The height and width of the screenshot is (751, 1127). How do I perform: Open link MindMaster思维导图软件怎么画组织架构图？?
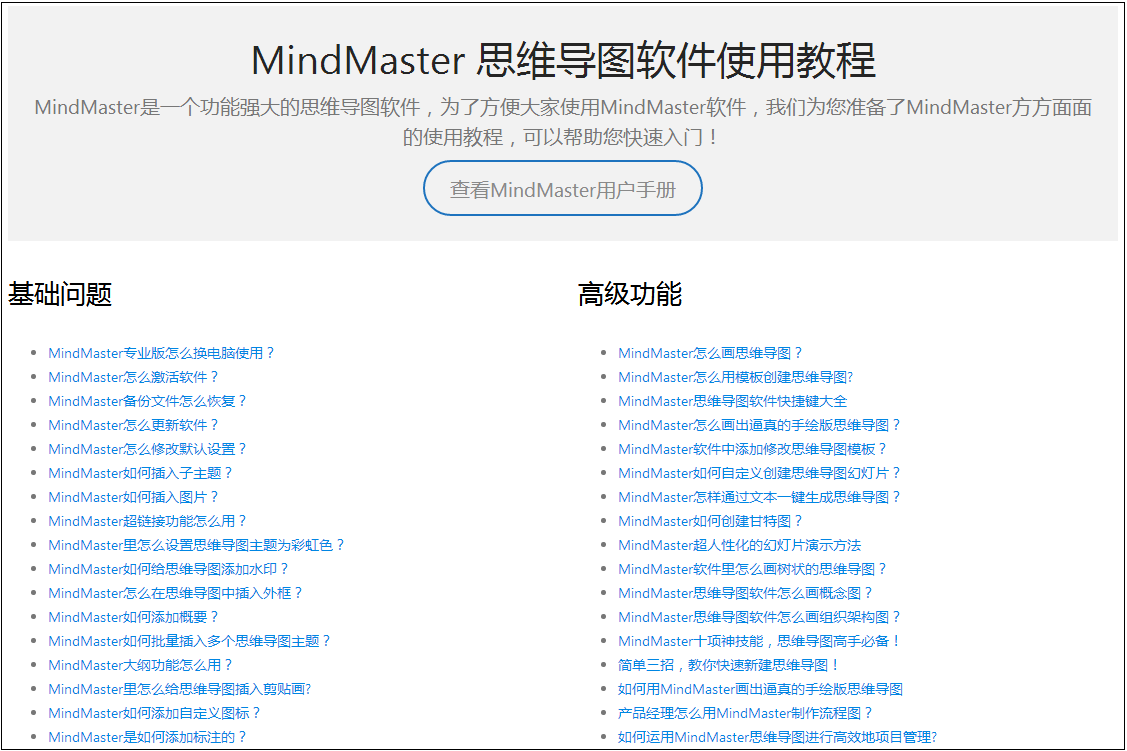click(x=760, y=617)
